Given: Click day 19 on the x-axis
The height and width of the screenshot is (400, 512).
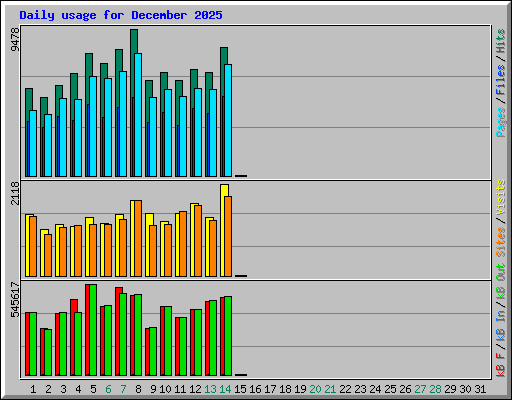Looking at the screenshot, I should 300,389.
